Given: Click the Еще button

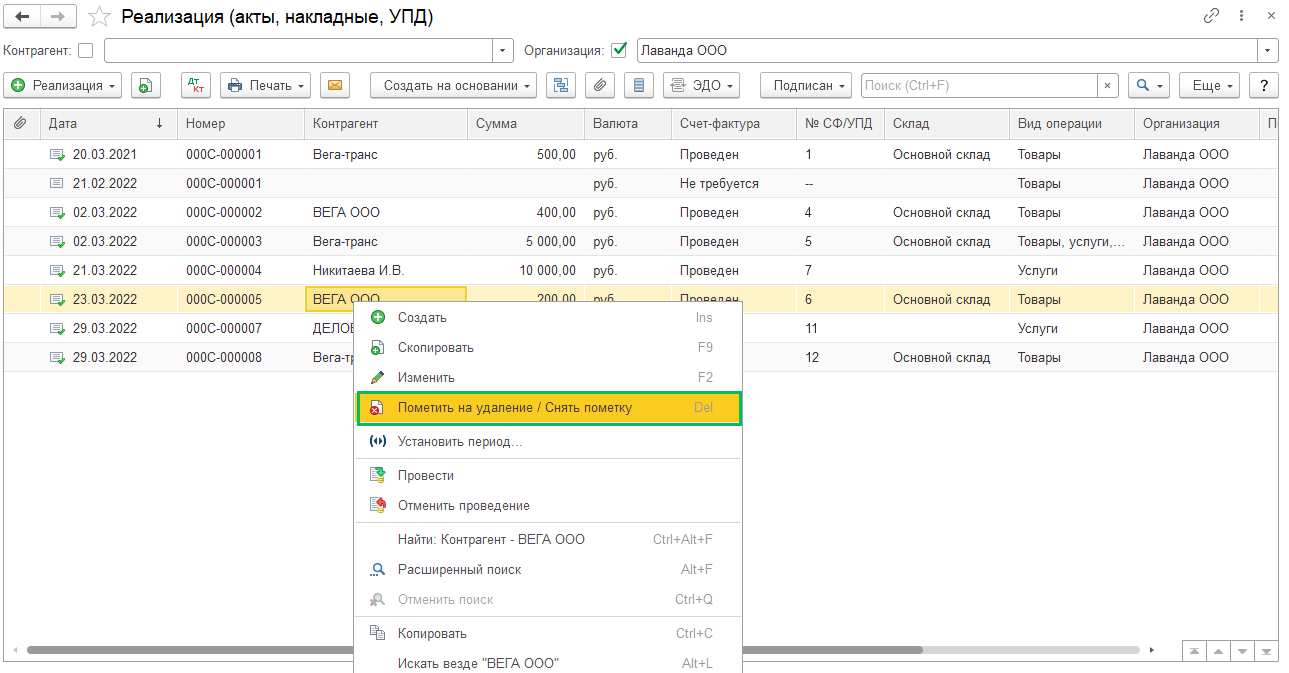Looking at the screenshot, I should [x=1210, y=85].
